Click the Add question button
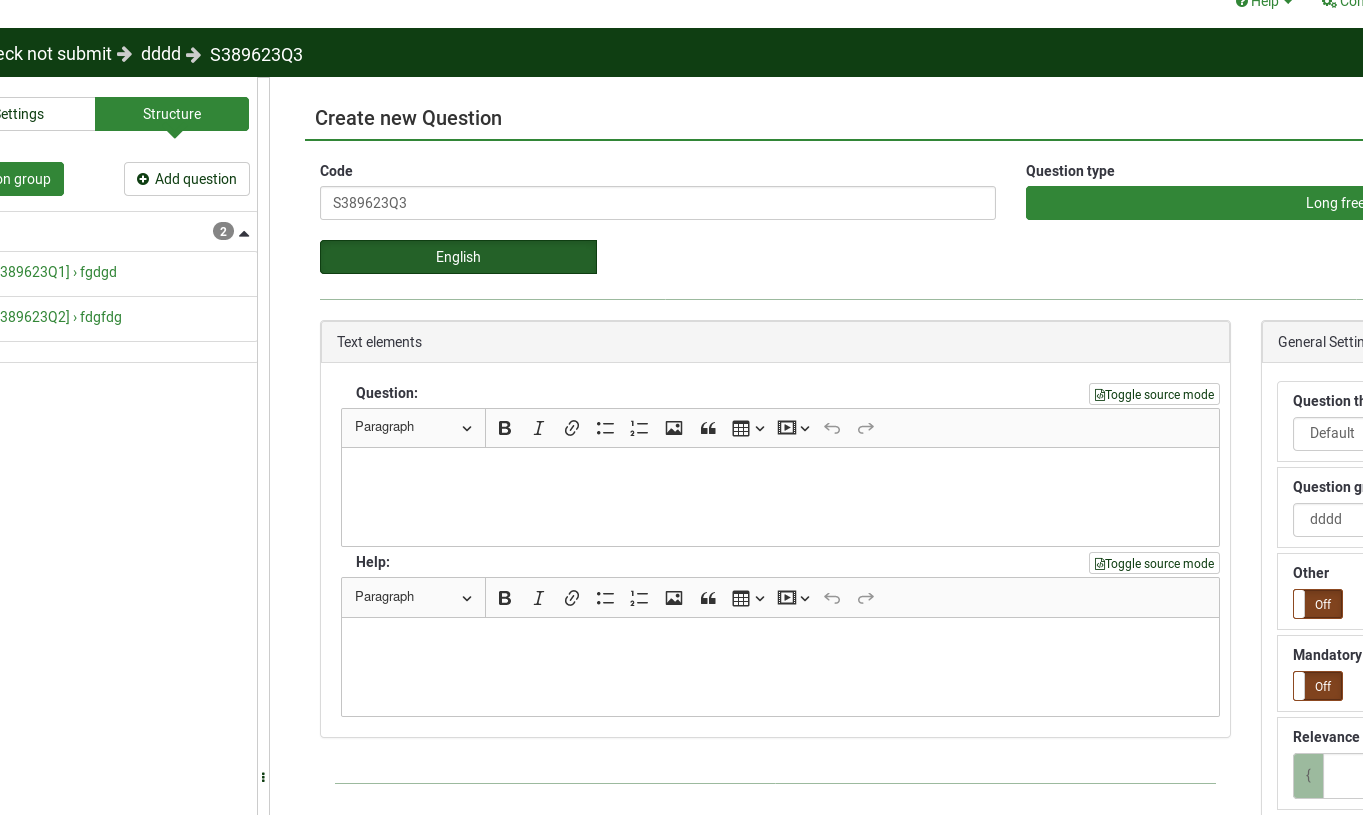Image resolution: width=1363 pixels, height=815 pixels. point(187,179)
